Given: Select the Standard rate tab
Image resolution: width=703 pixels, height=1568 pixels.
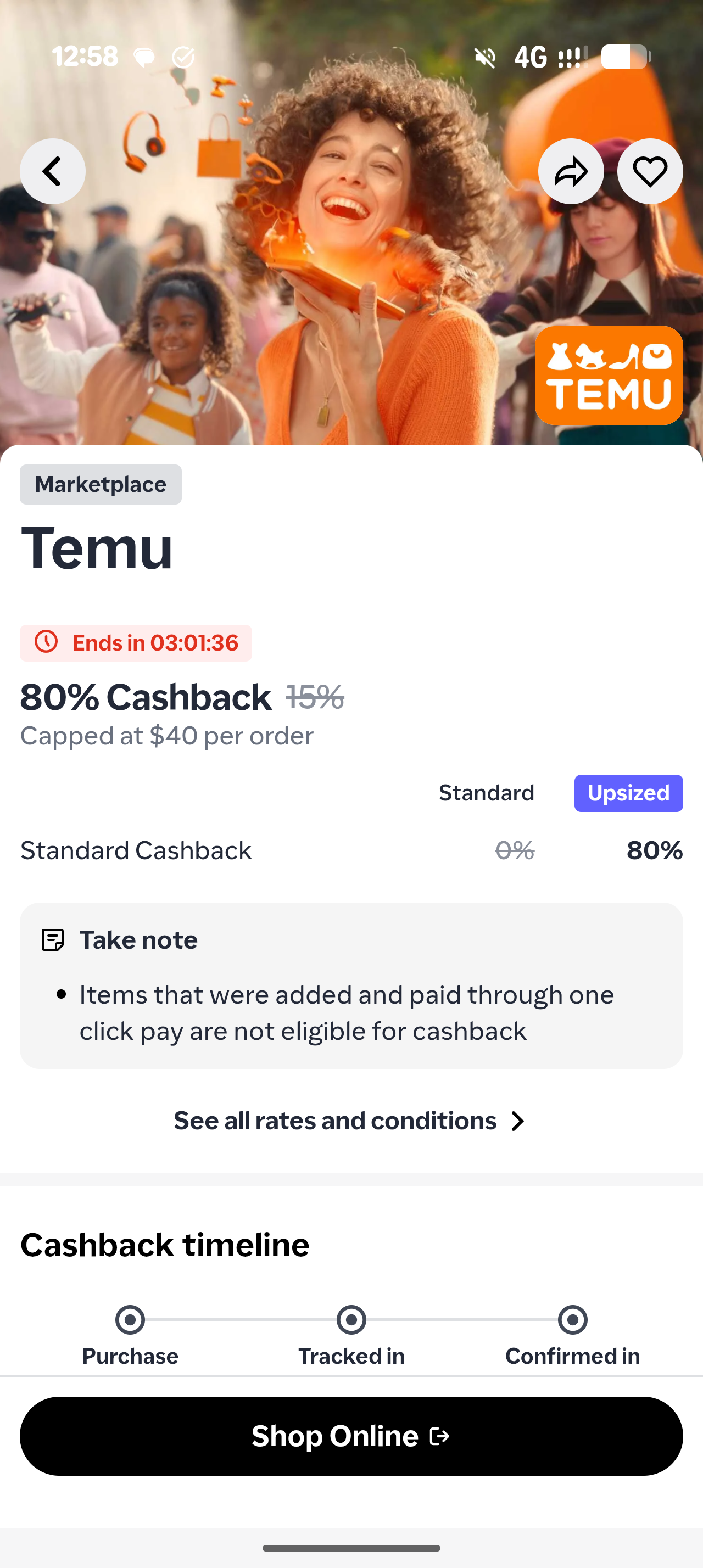Looking at the screenshot, I should click(x=486, y=793).
